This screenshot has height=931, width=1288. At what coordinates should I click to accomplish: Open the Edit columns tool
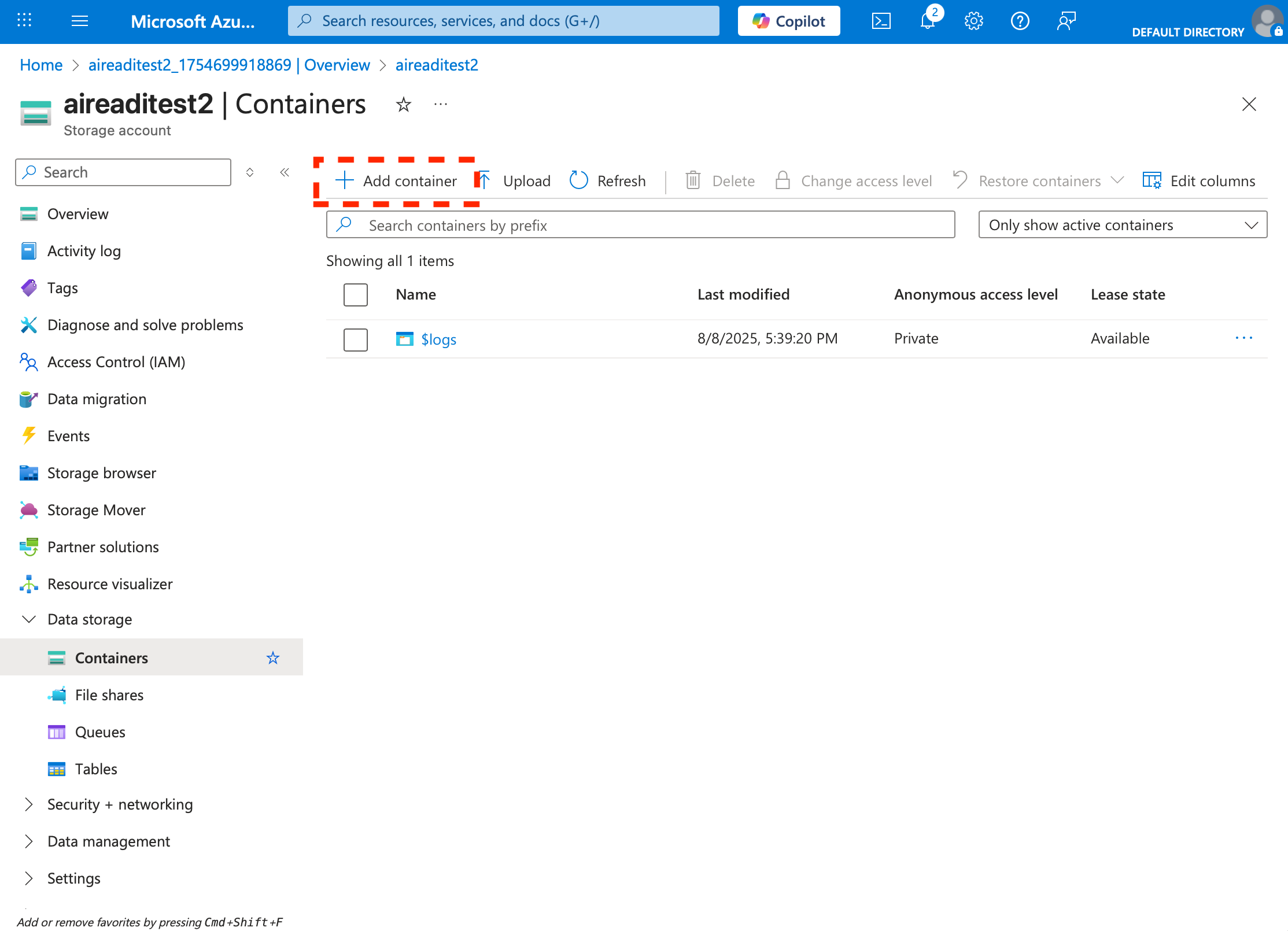pyautogui.click(x=1199, y=180)
